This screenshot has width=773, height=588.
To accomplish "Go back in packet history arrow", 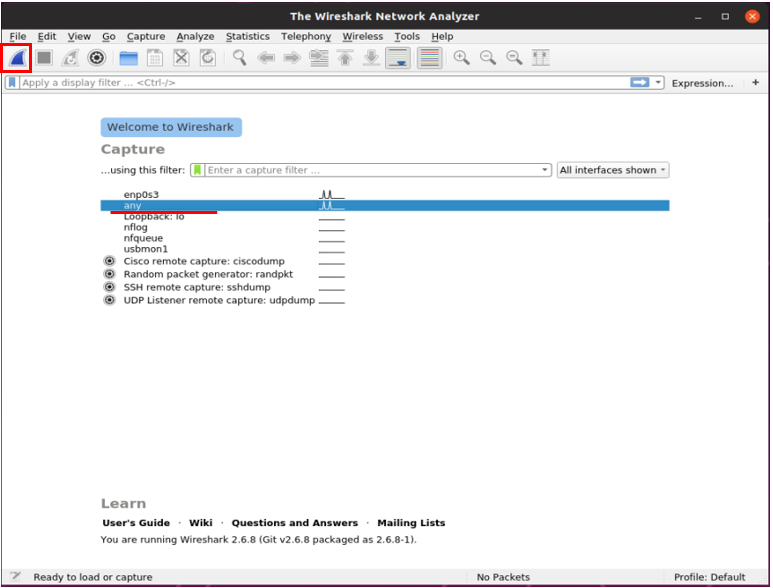I will (x=266, y=58).
